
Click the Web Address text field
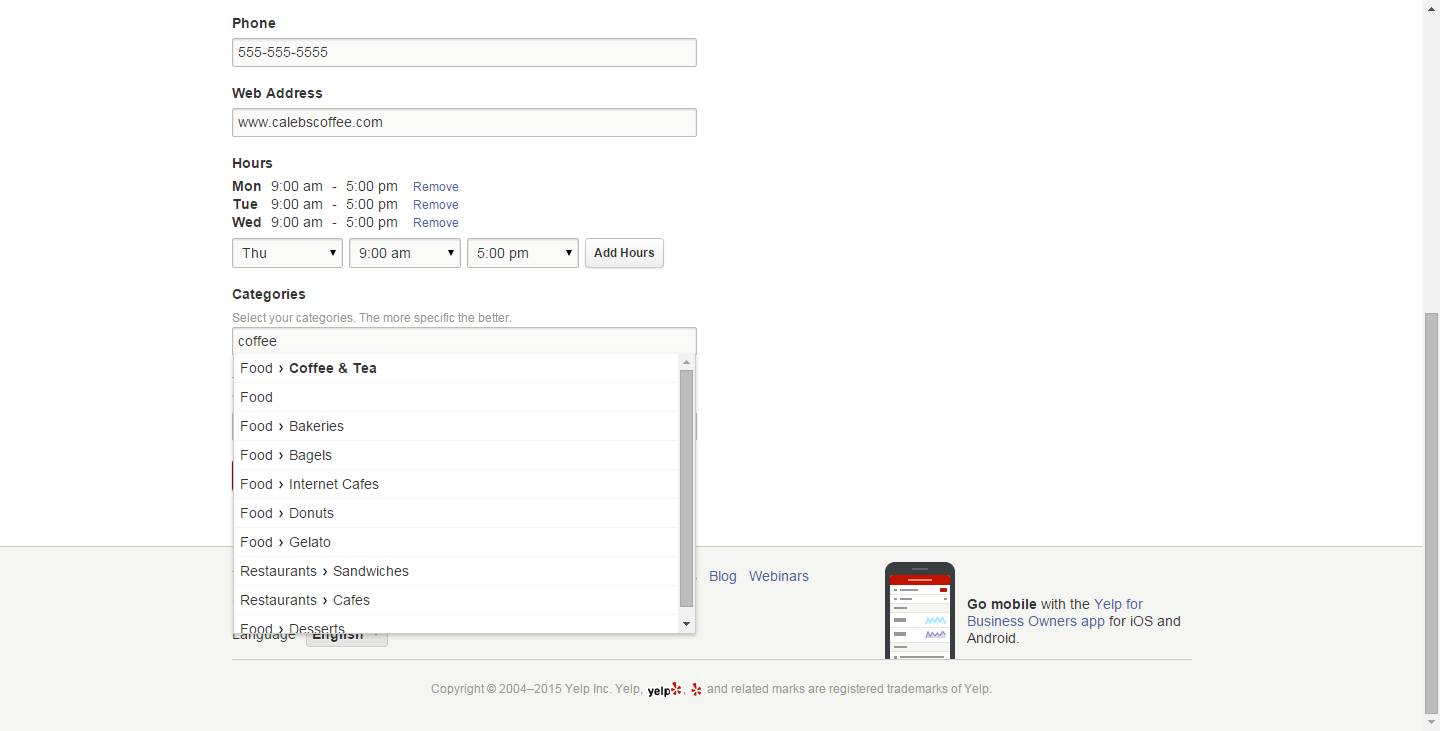464,123
